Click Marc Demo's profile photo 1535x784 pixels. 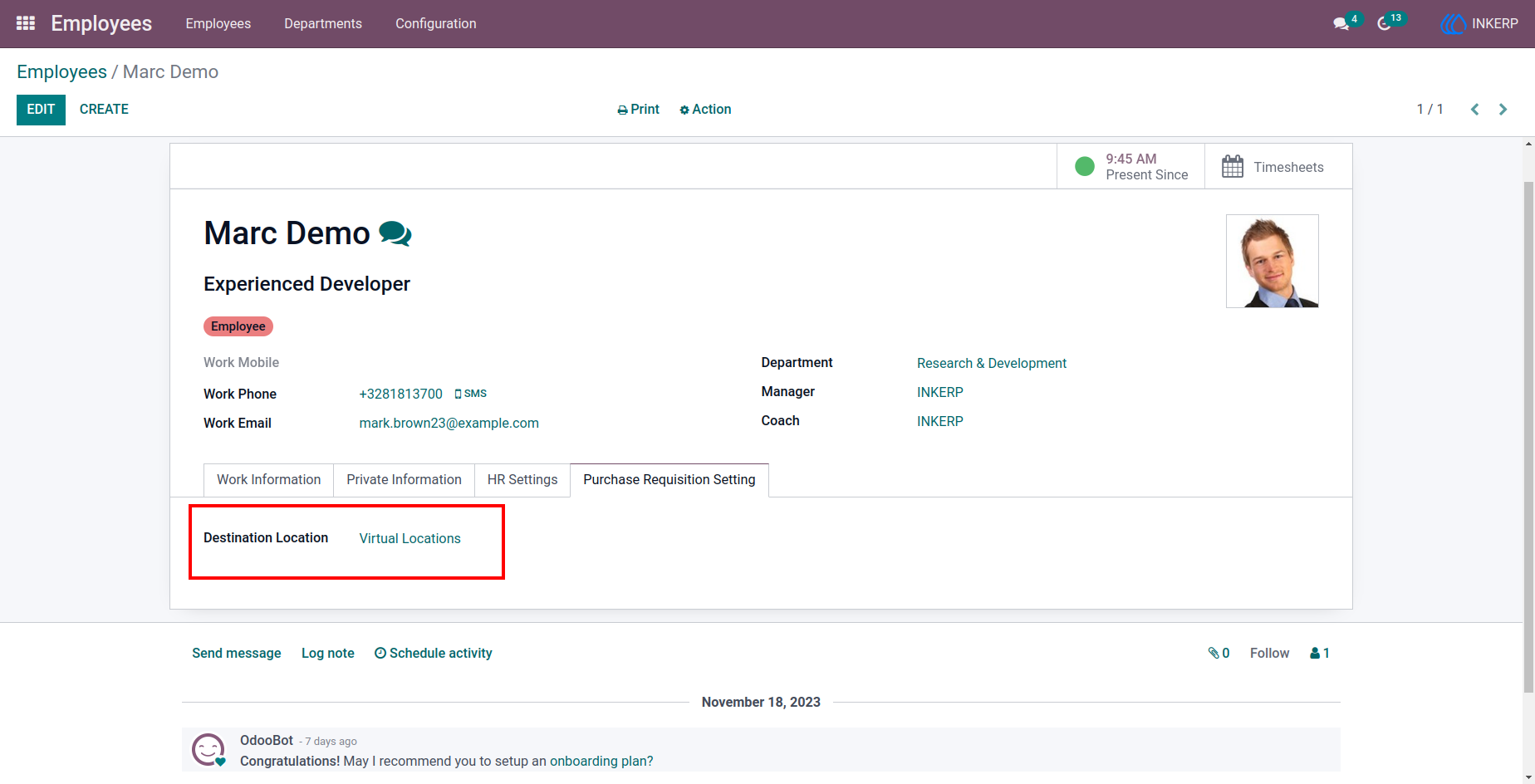click(x=1273, y=262)
